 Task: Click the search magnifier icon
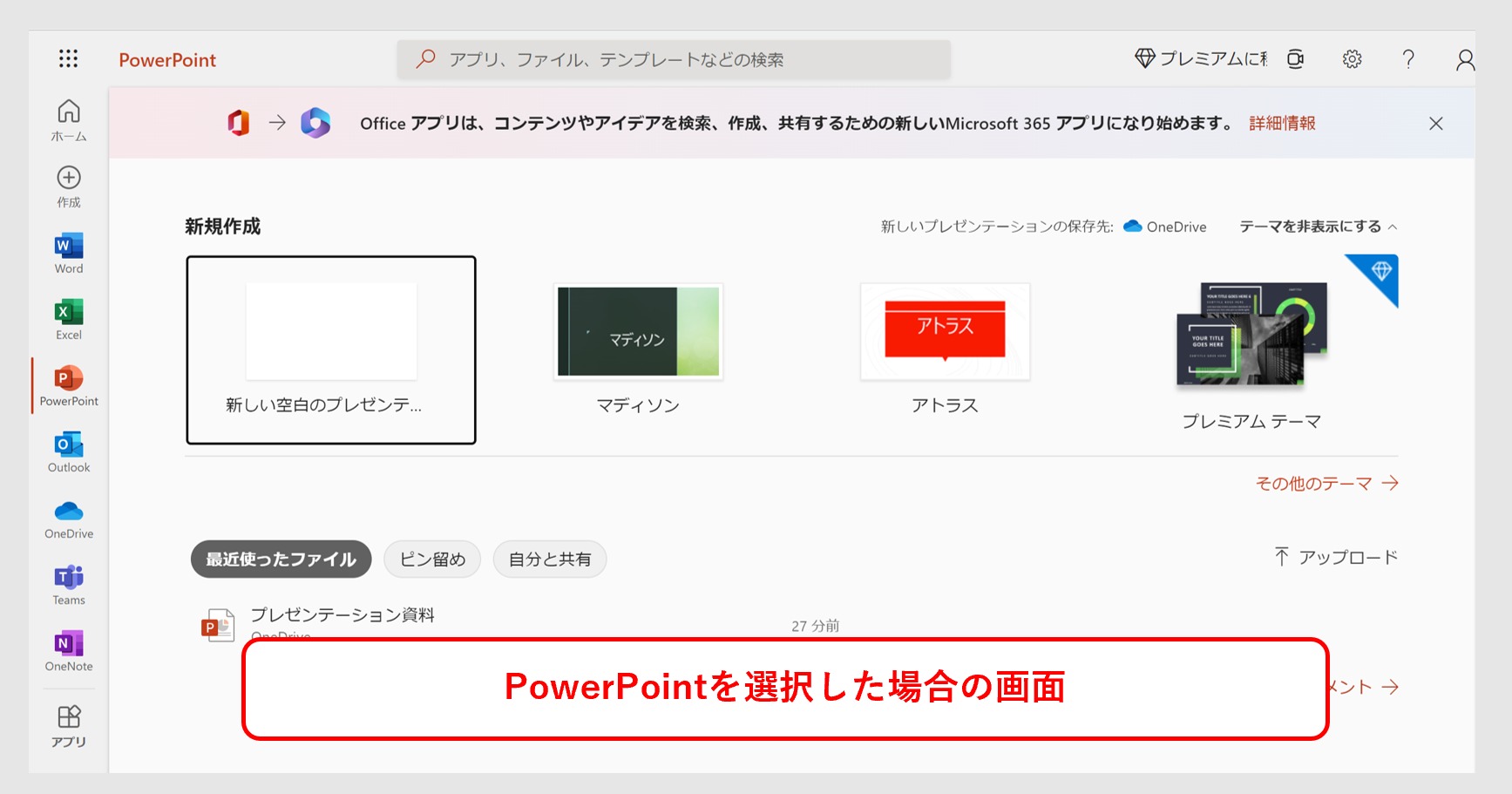point(425,59)
